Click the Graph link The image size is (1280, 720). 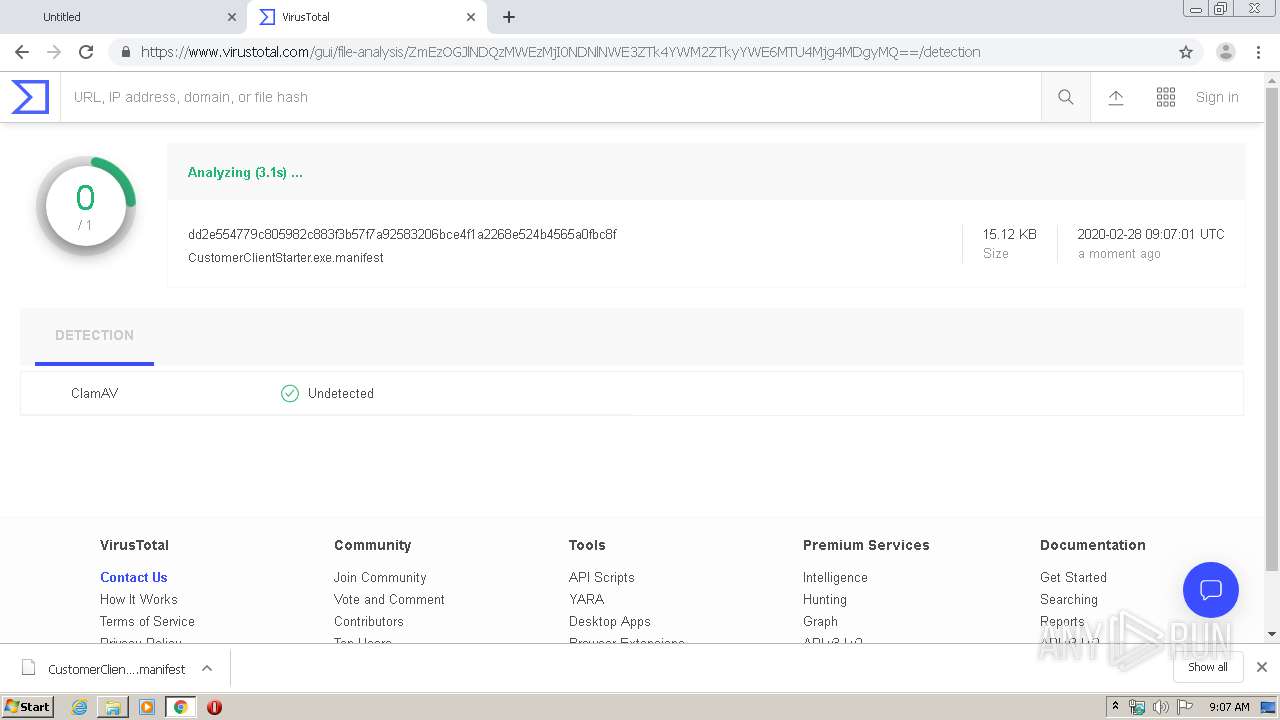click(x=820, y=622)
